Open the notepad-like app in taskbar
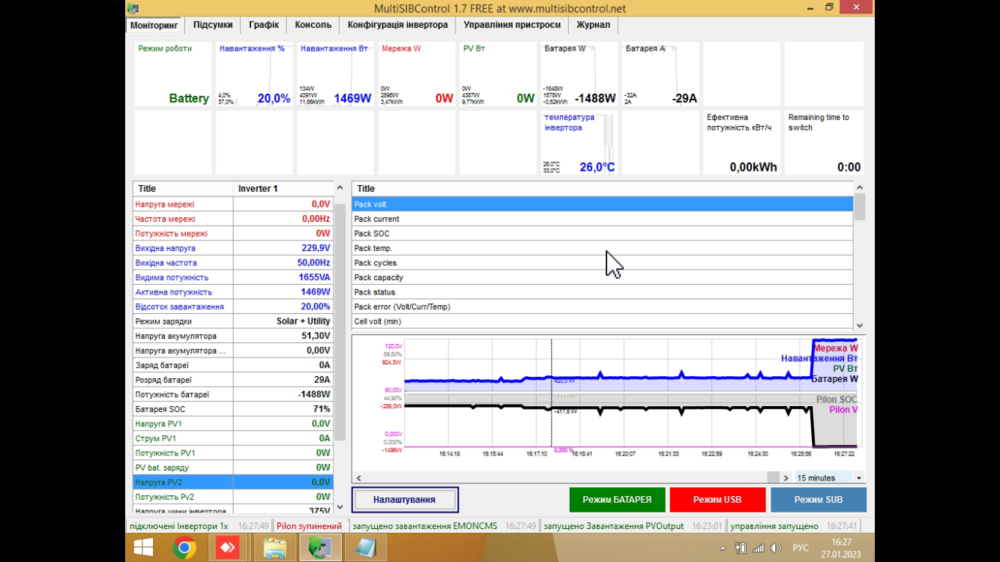The width and height of the screenshot is (1000, 562). pos(365,547)
